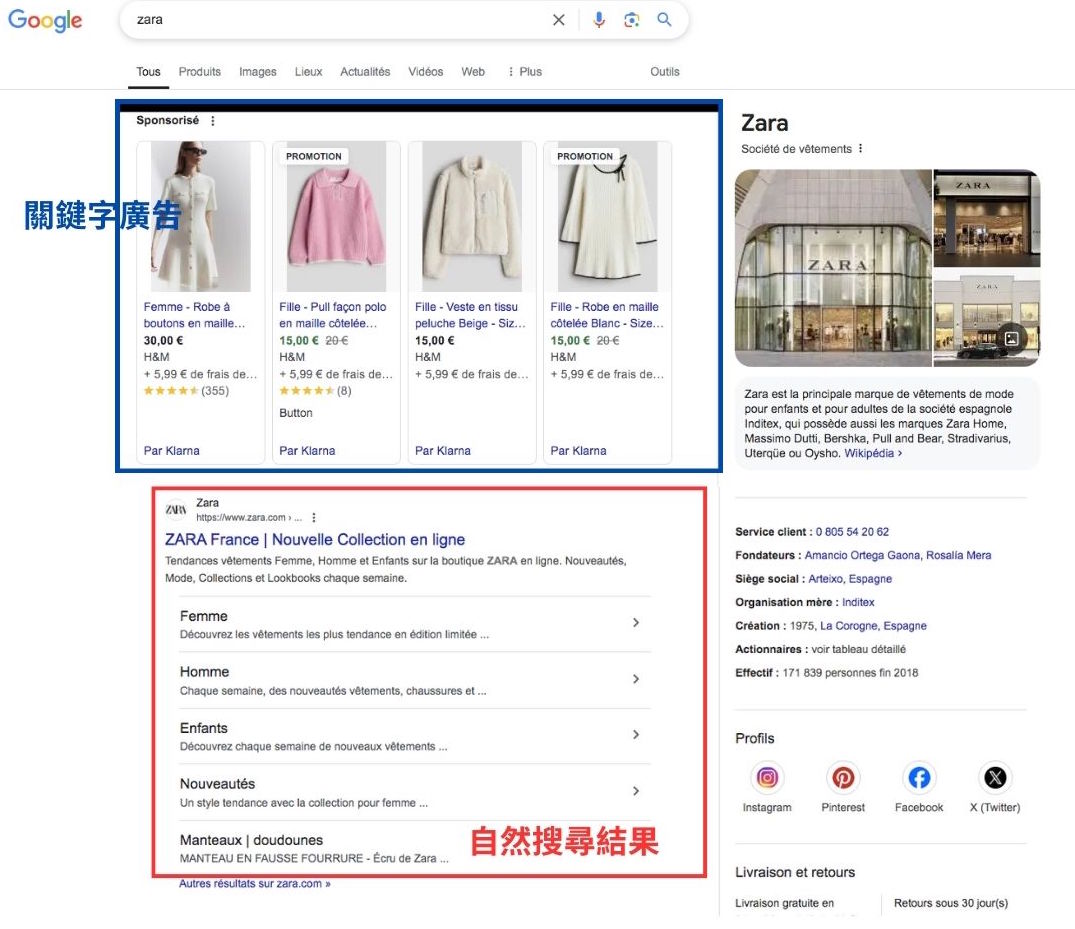Expand the Nouveautés sitelink chevron
Viewport: 1075px width, 929px height.
(x=636, y=791)
